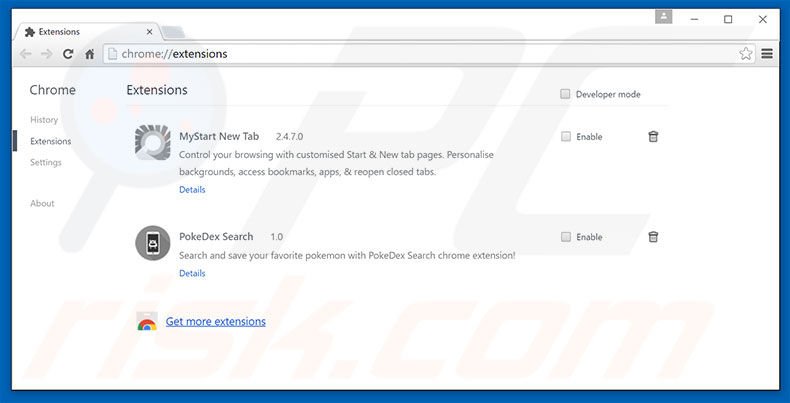View Details of PokeDex Search
This screenshot has height=403, width=790.
tap(192, 273)
